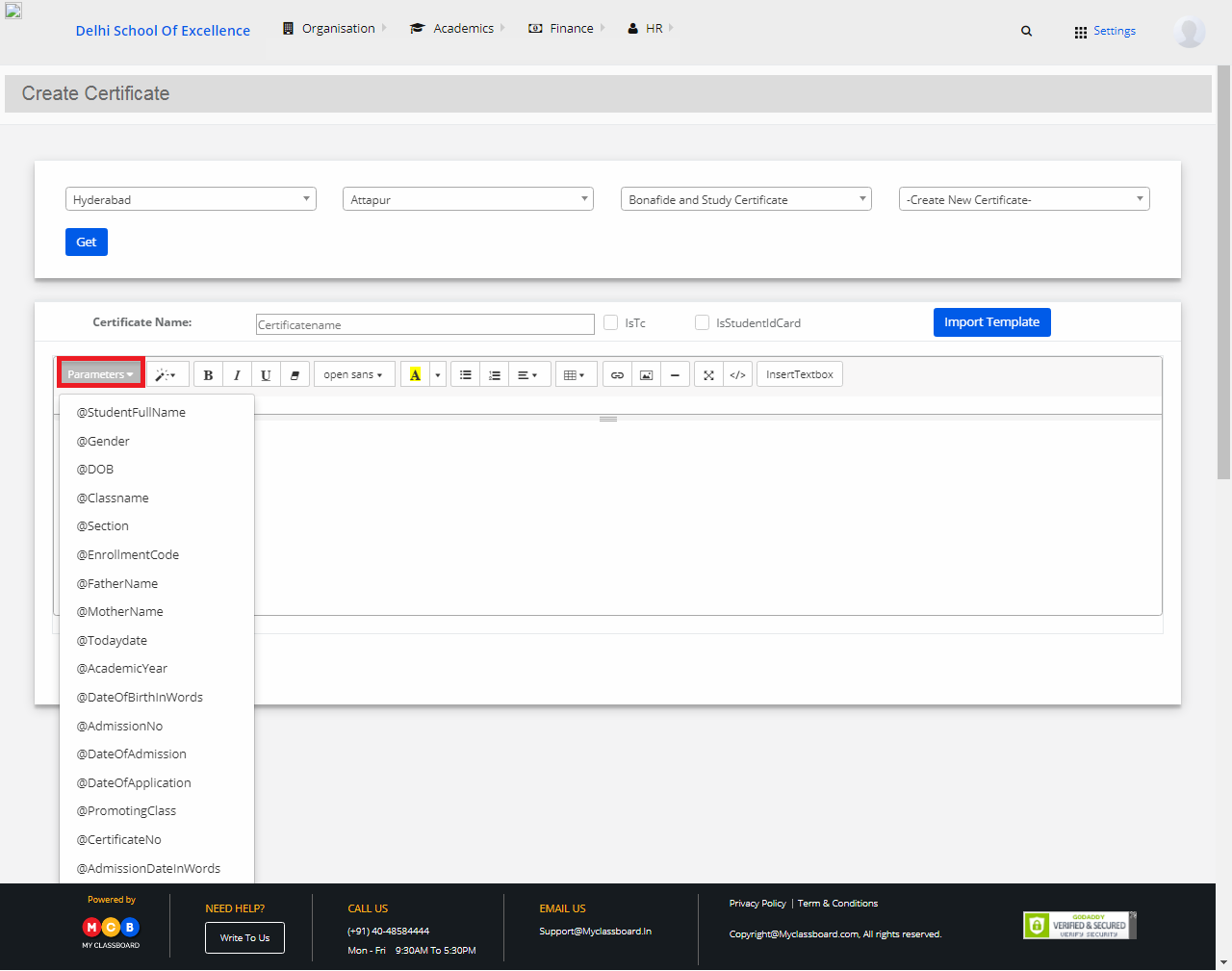Open the Hyderabad location dropdown
This screenshot has height=971, width=1232.
point(191,199)
